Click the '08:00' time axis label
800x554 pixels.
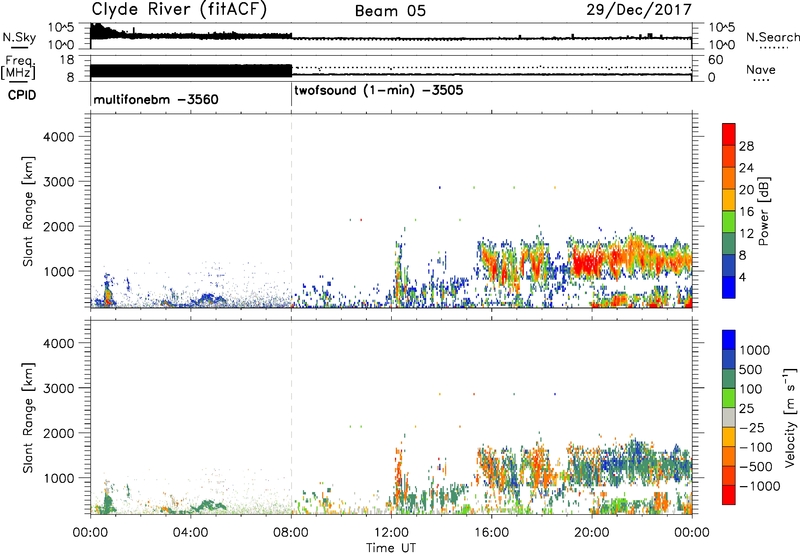(x=291, y=533)
